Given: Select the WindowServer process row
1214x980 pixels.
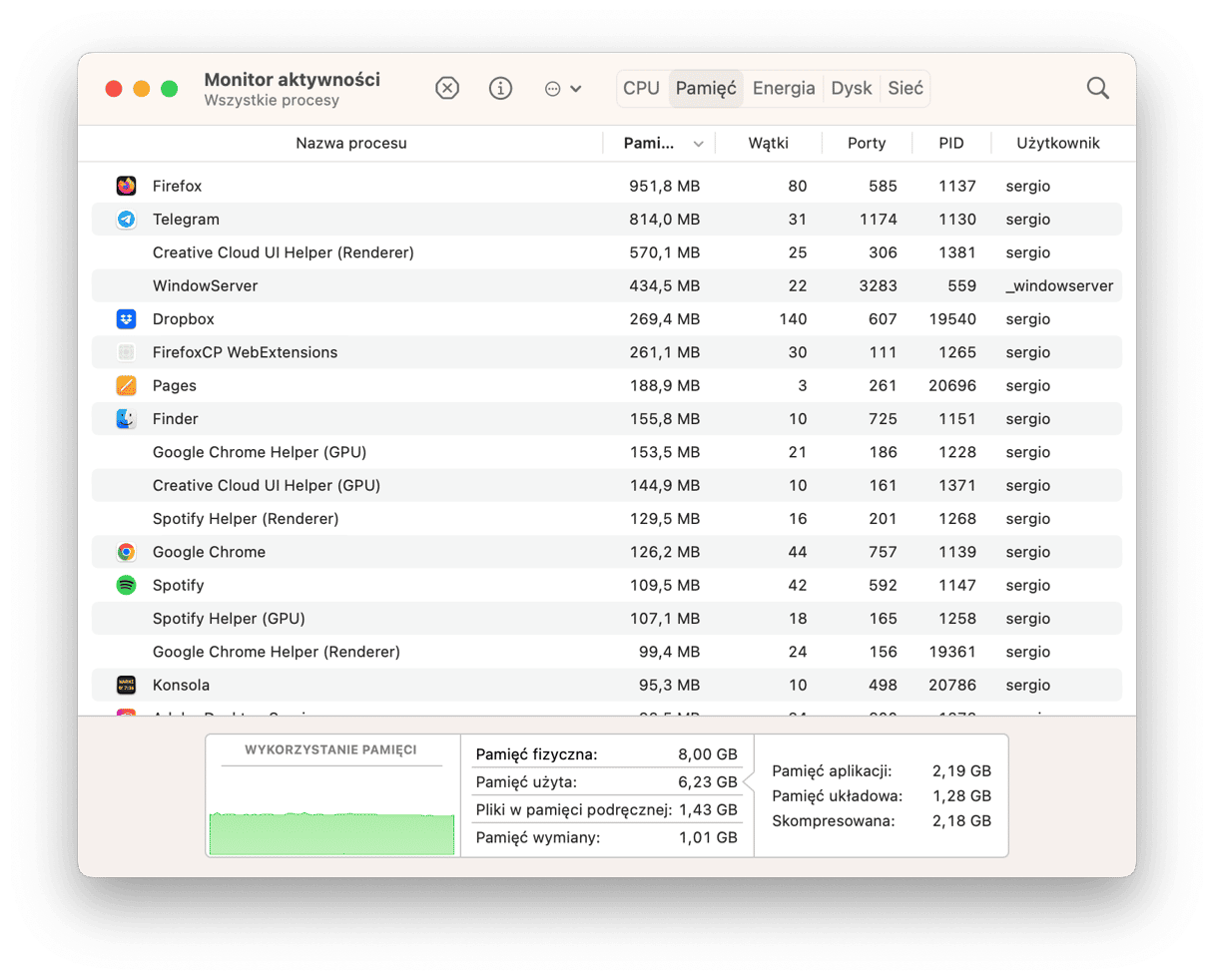Looking at the screenshot, I should (x=607, y=285).
